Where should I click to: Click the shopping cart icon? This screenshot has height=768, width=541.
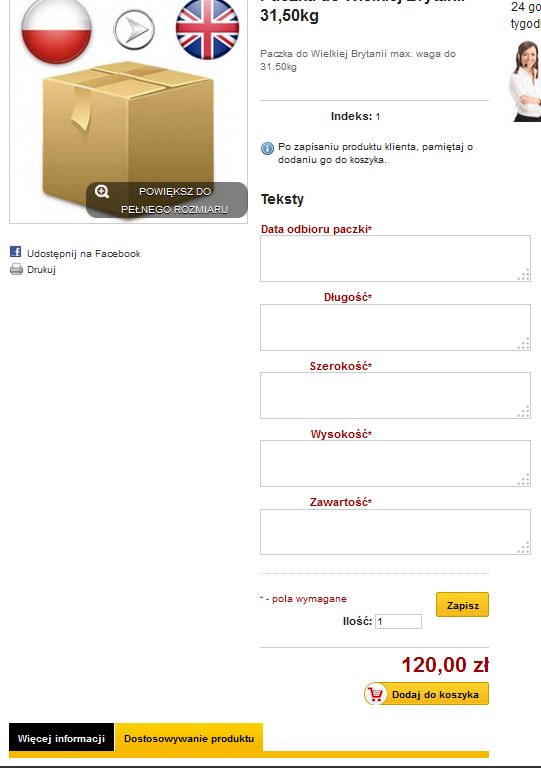pos(376,694)
